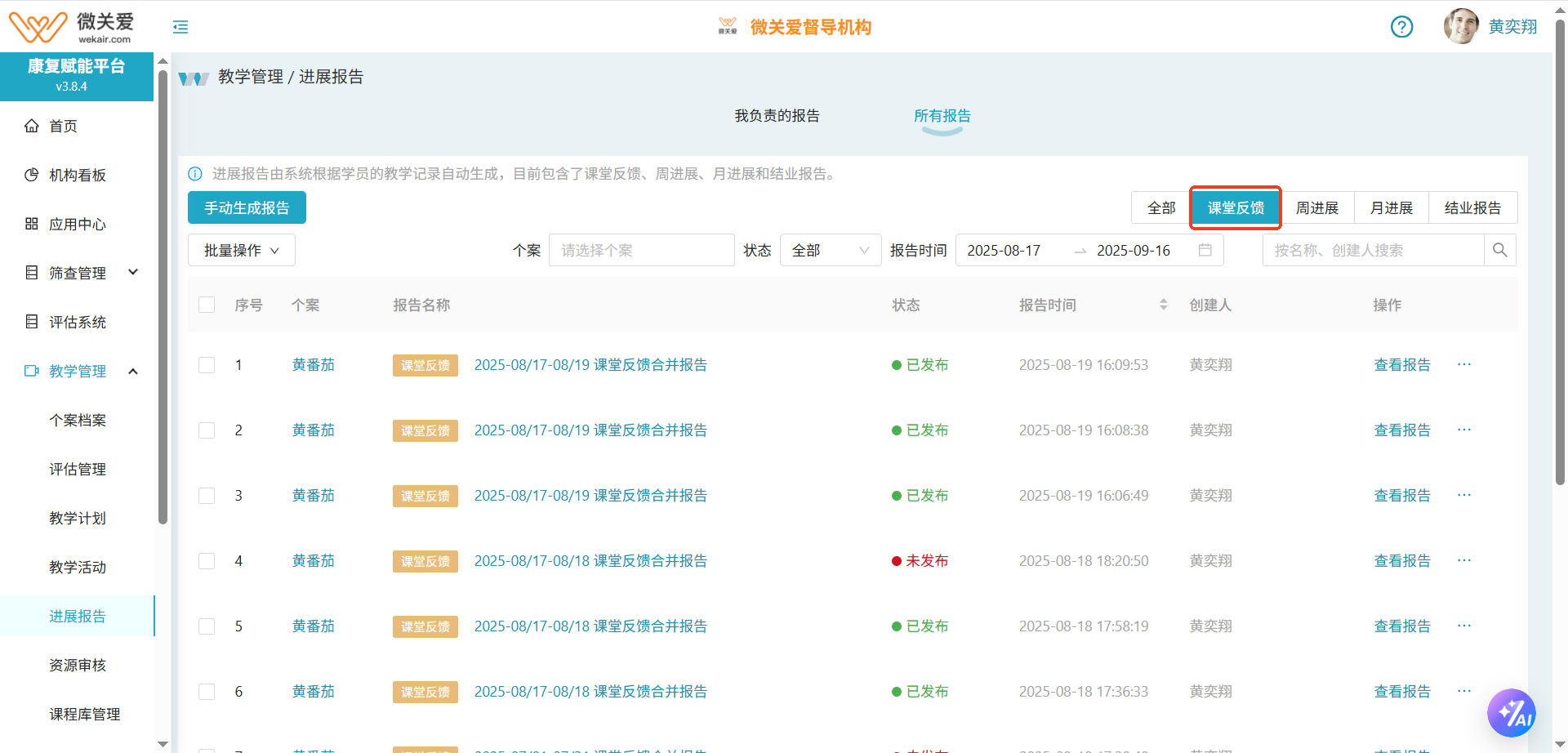Image resolution: width=1568 pixels, height=753 pixels.
Task: Click the user avatar photo
Action: click(x=1461, y=26)
